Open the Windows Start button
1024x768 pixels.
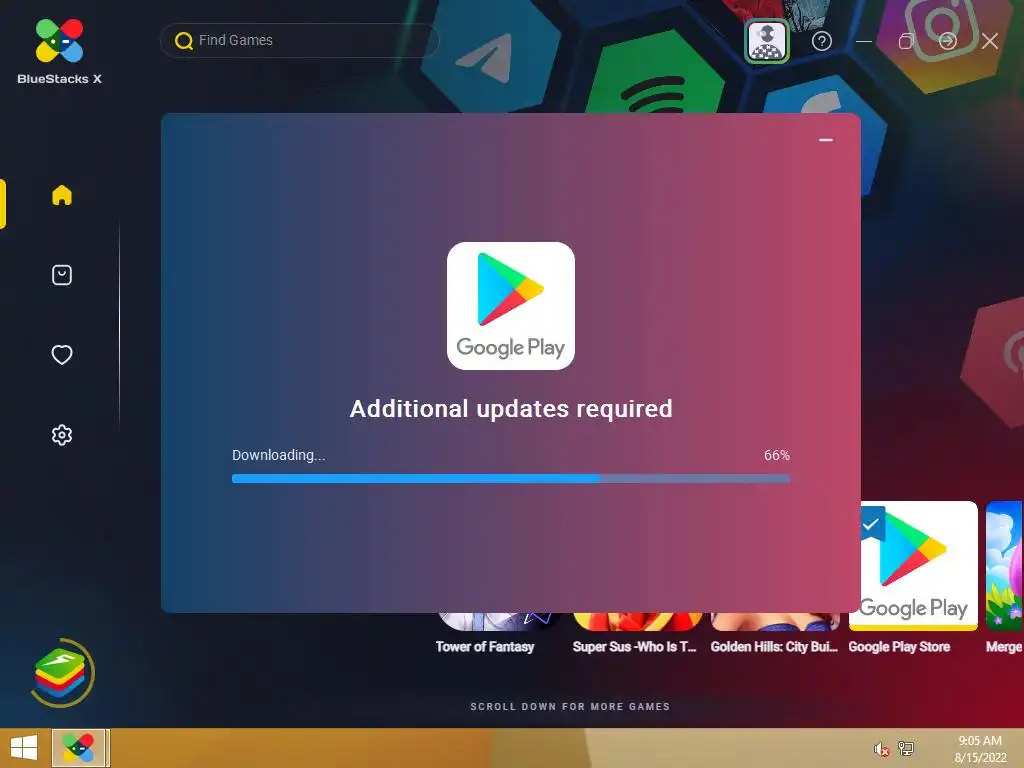24,748
